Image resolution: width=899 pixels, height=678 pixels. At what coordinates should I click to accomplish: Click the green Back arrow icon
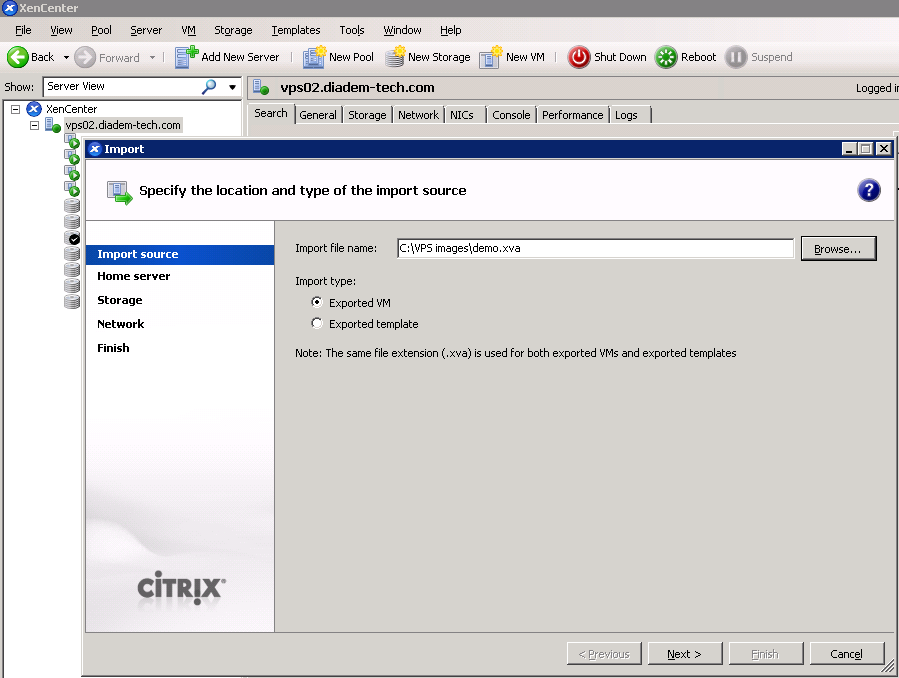[17, 57]
